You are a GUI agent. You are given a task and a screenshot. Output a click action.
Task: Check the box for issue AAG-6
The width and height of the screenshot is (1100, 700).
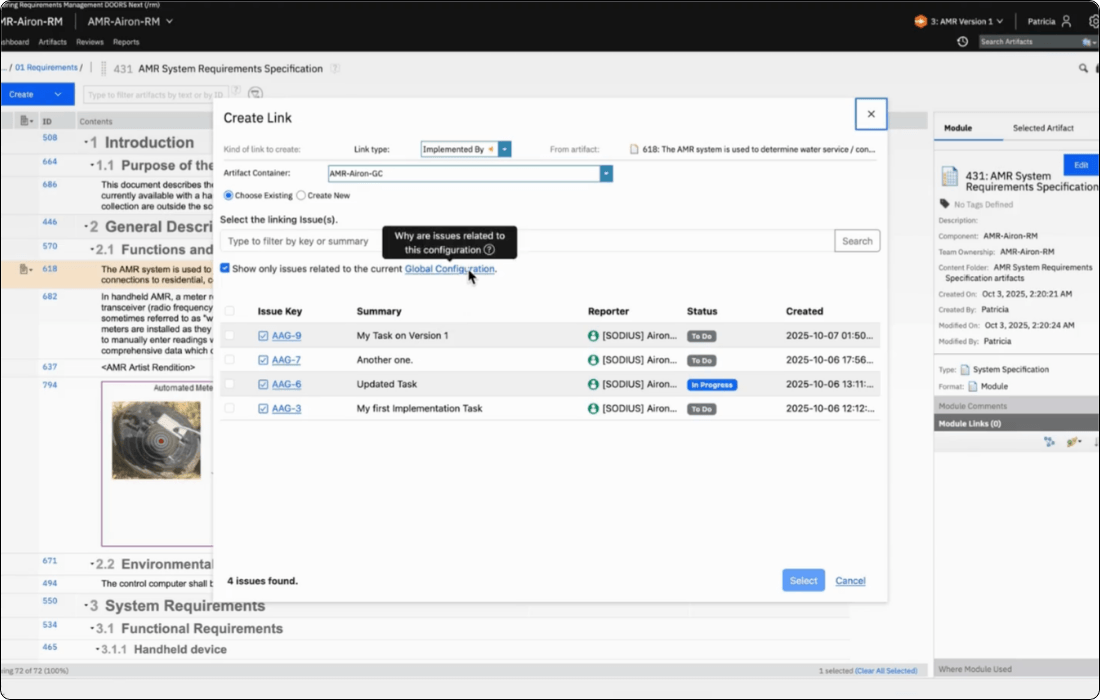(x=229, y=384)
